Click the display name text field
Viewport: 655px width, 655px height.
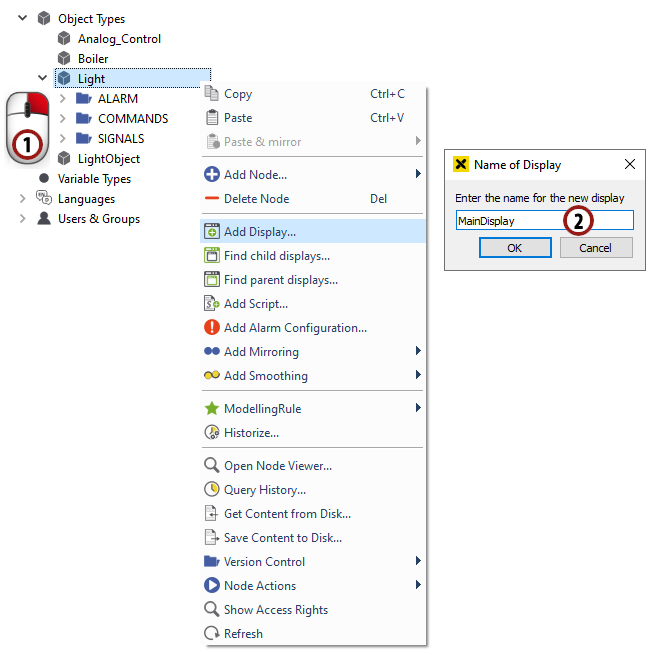pyautogui.click(x=510, y=220)
